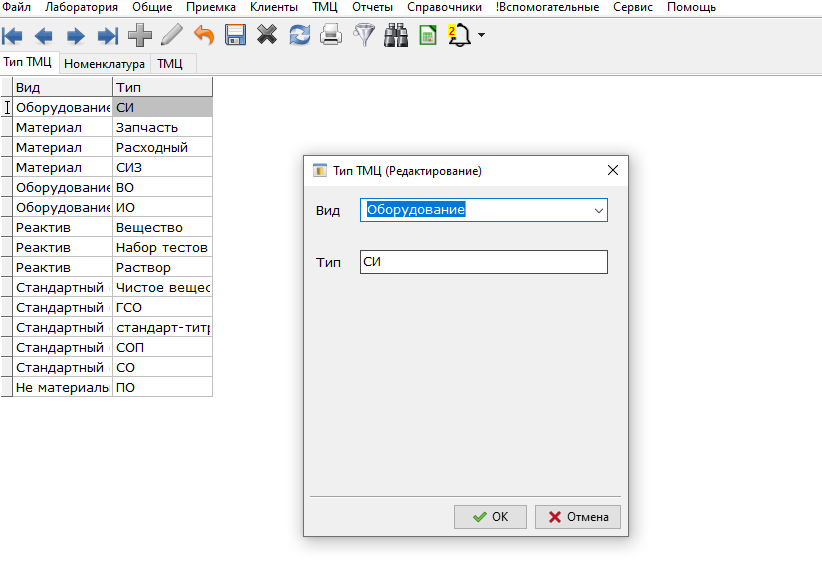Open filter funnel icon
This screenshot has width=822, height=574.
tap(364, 35)
